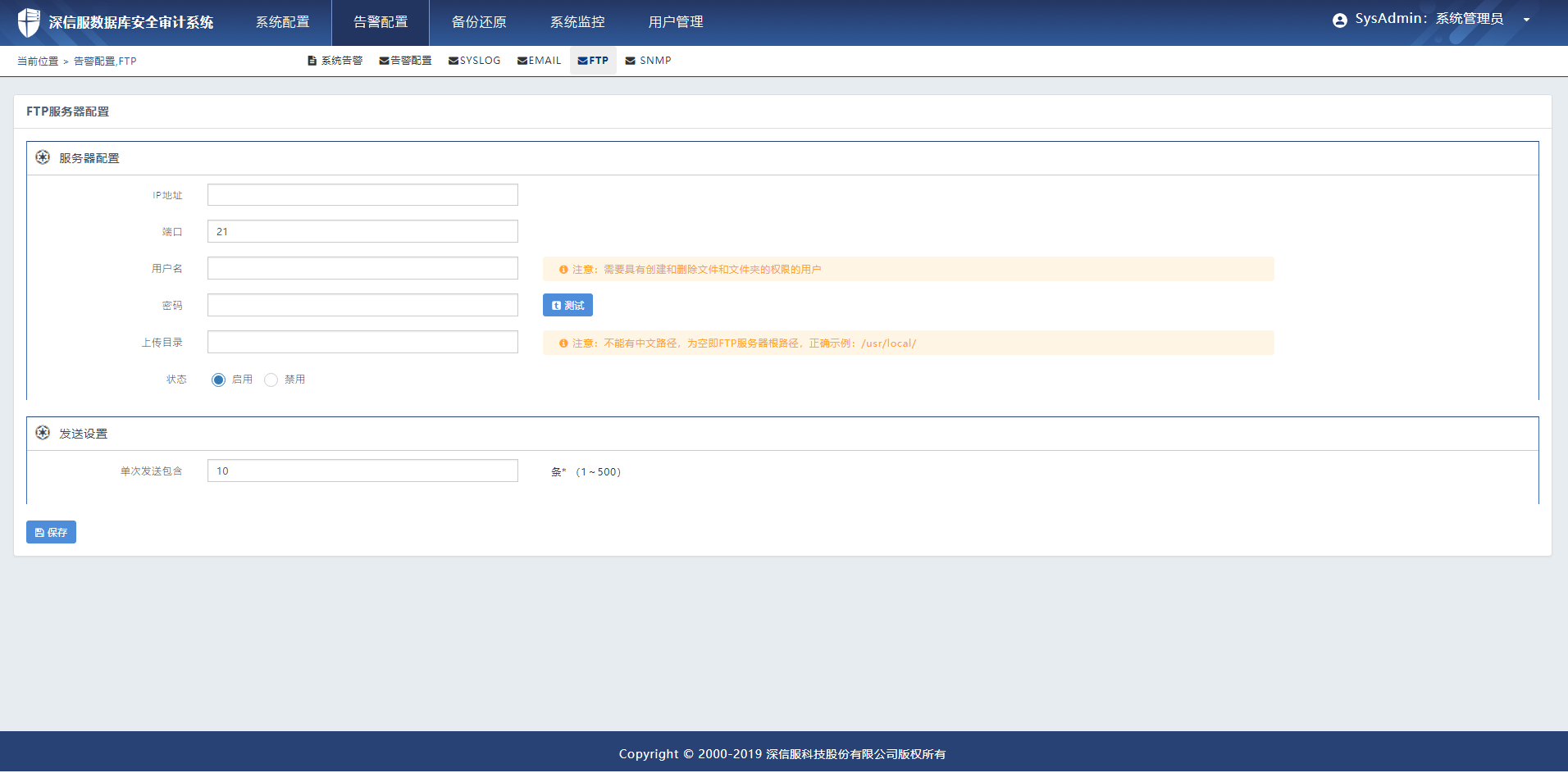Click the SysAdmin user avatar icon
Image resolution: width=1568 pixels, height=773 pixels.
tap(1339, 20)
